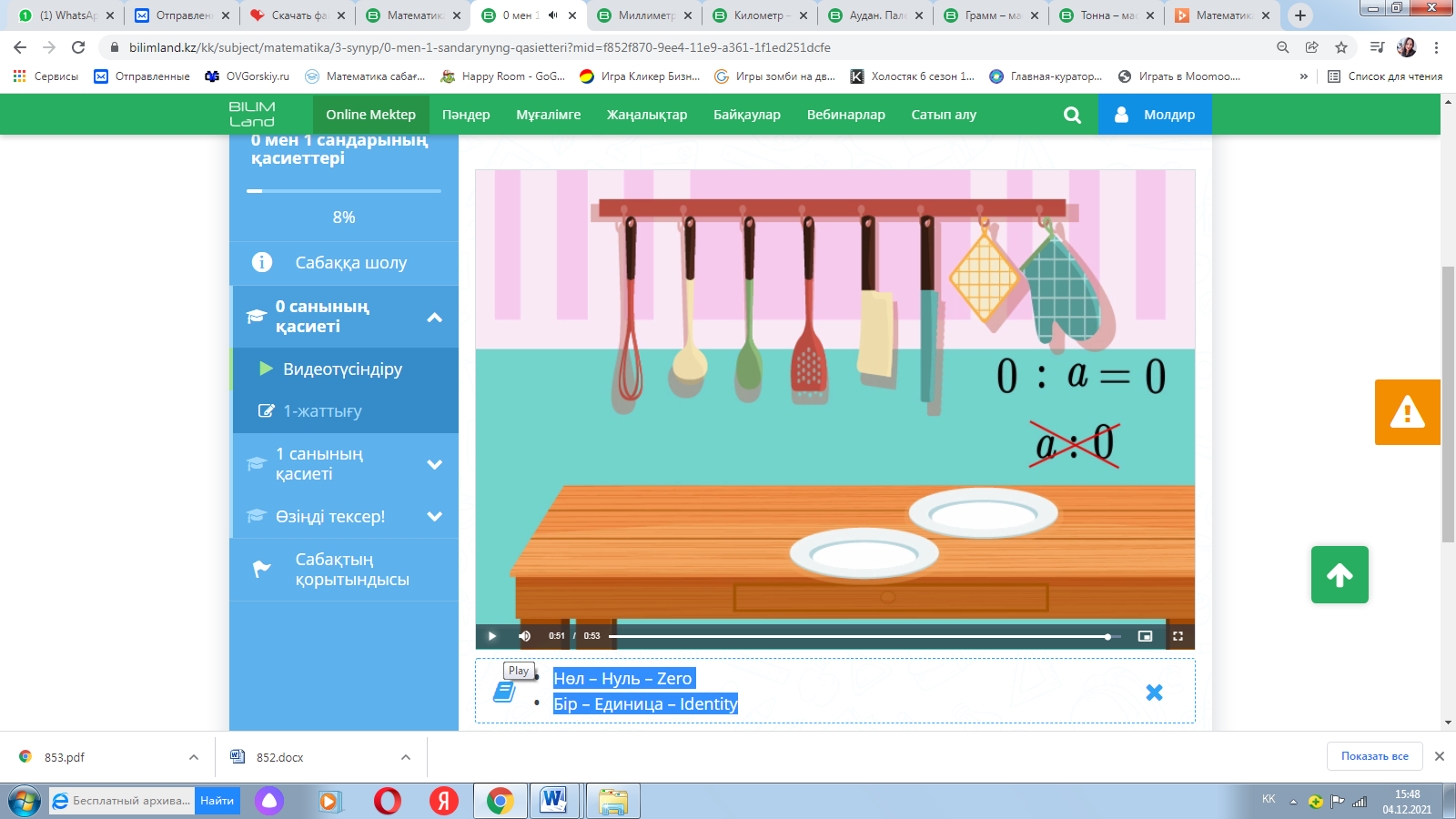Open the Happy Room bookmark

click(x=502, y=76)
